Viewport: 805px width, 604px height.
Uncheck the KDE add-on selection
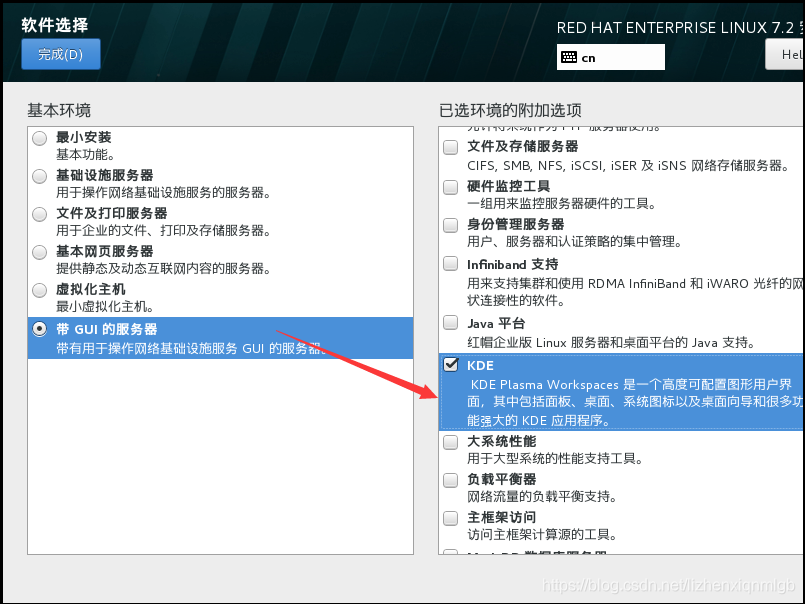450,365
